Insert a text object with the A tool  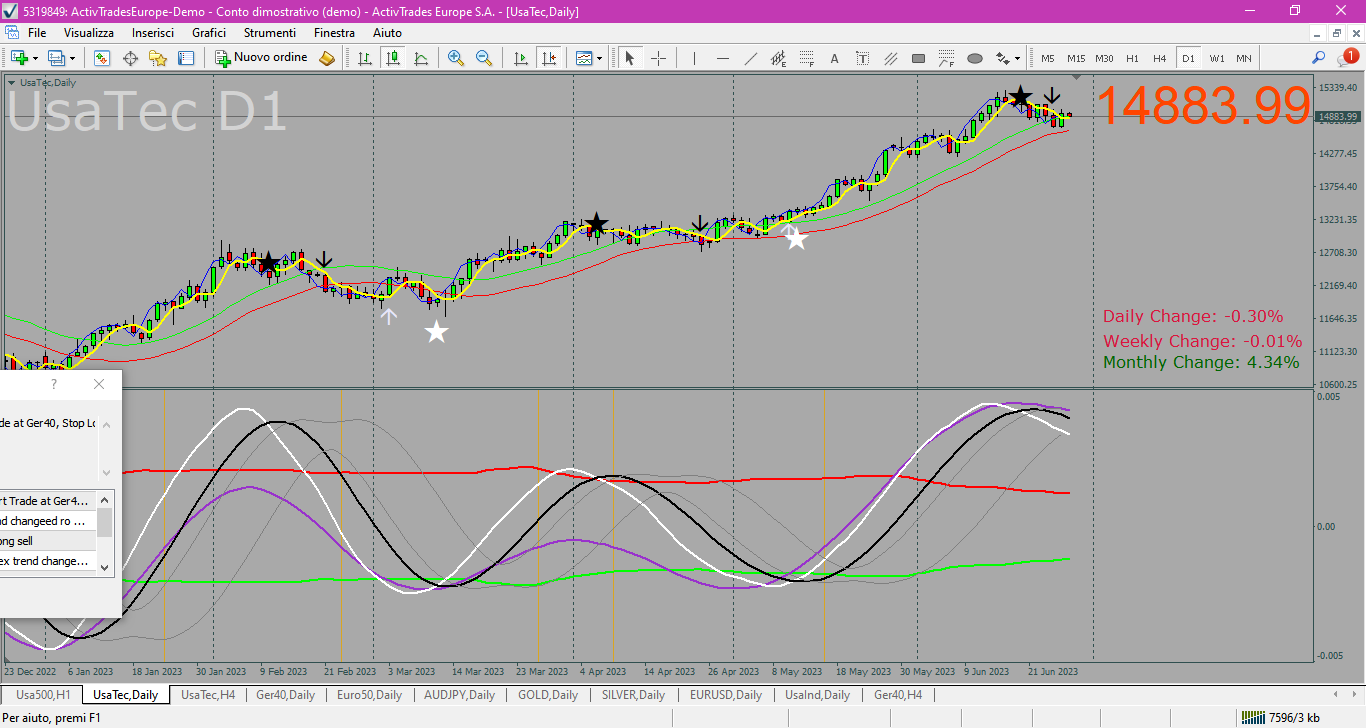click(834, 58)
